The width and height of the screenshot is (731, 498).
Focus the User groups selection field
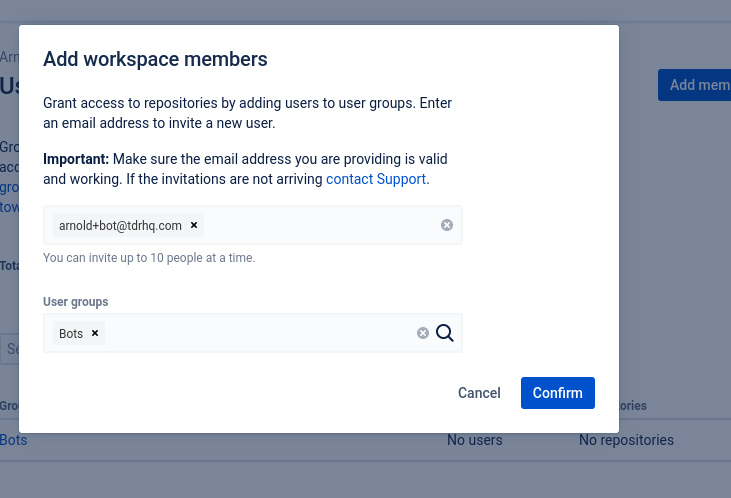[x=260, y=333]
